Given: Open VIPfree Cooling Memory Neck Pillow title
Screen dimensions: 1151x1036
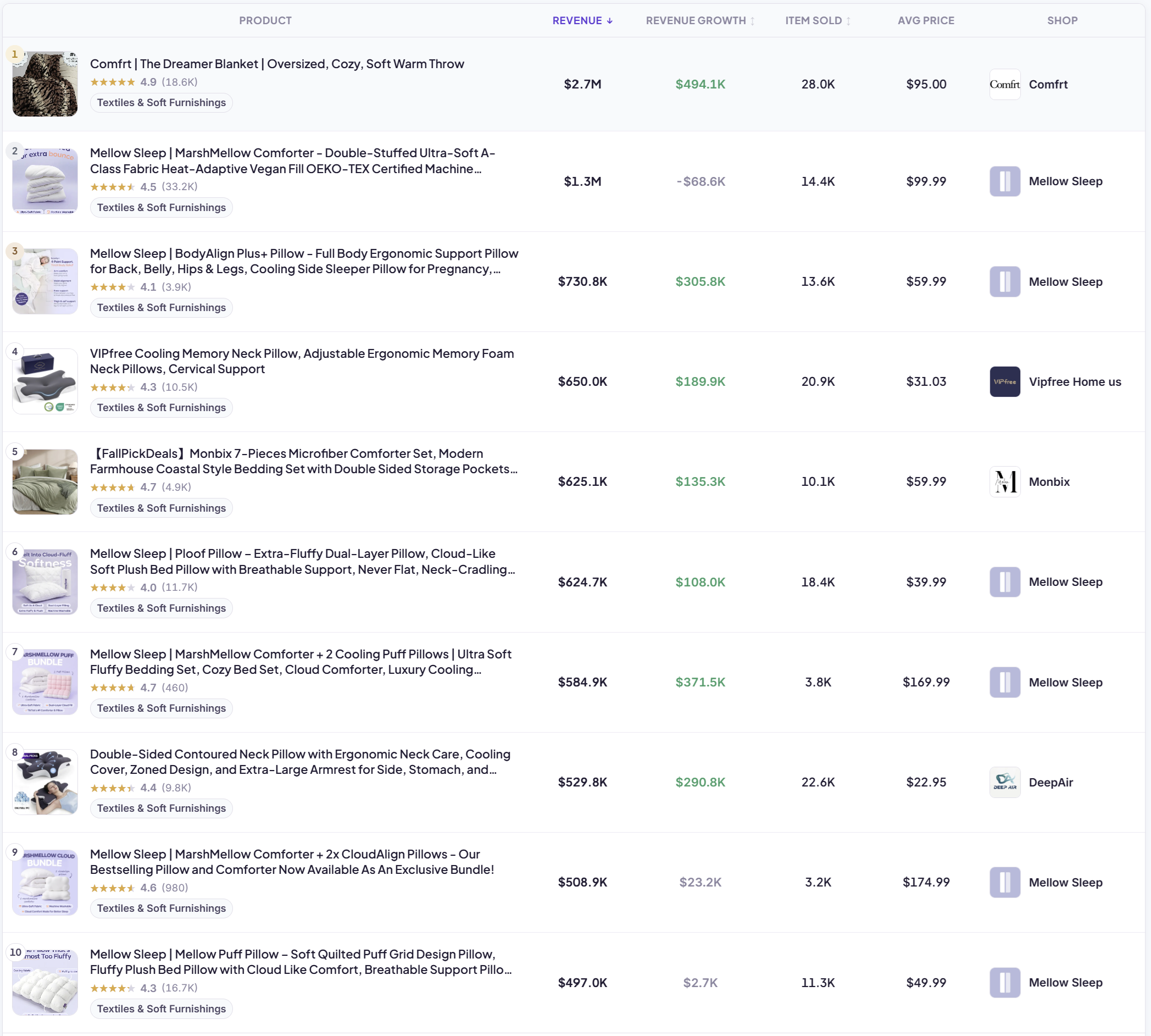Looking at the screenshot, I should (x=302, y=362).
